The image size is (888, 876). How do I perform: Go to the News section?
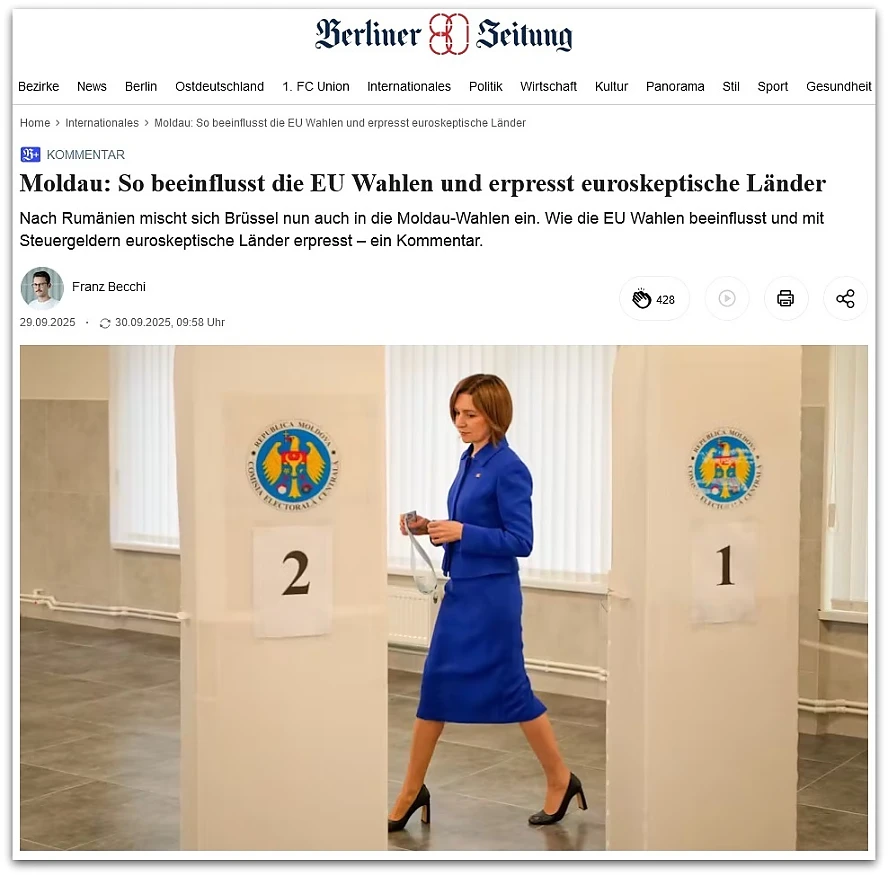[x=92, y=87]
